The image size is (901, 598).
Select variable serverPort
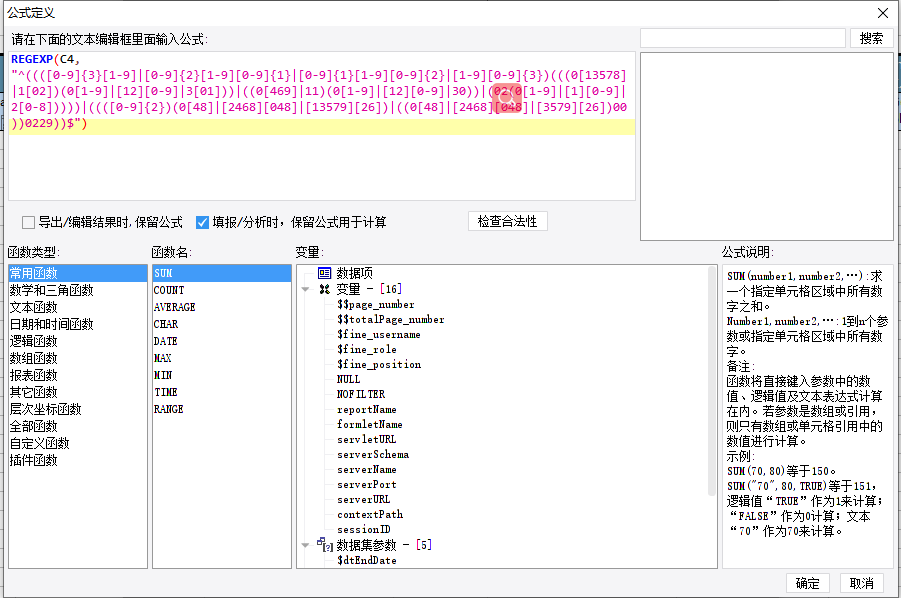pyautogui.click(x=367, y=484)
